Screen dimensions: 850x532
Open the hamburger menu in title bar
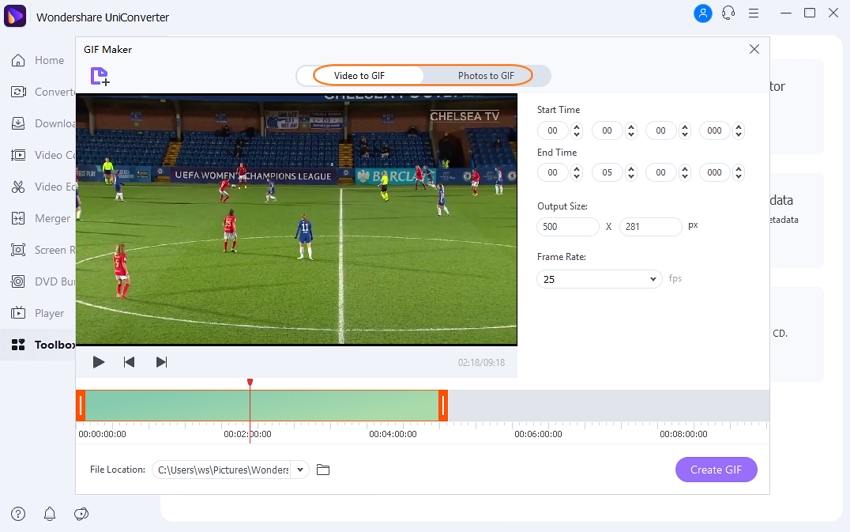(x=754, y=13)
